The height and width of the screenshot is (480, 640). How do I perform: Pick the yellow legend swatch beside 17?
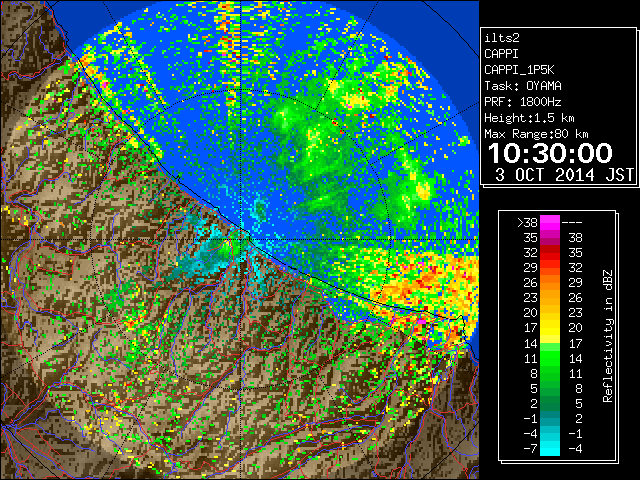(x=550, y=328)
